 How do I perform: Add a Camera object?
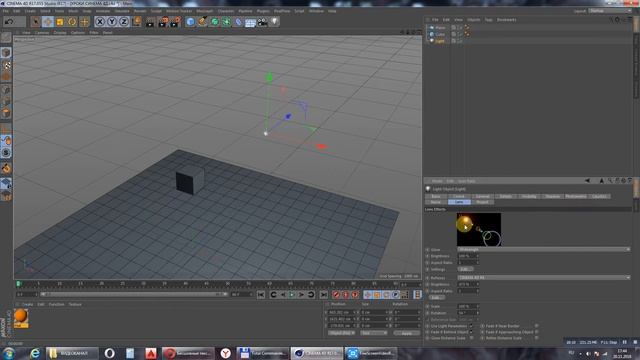click(262, 22)
